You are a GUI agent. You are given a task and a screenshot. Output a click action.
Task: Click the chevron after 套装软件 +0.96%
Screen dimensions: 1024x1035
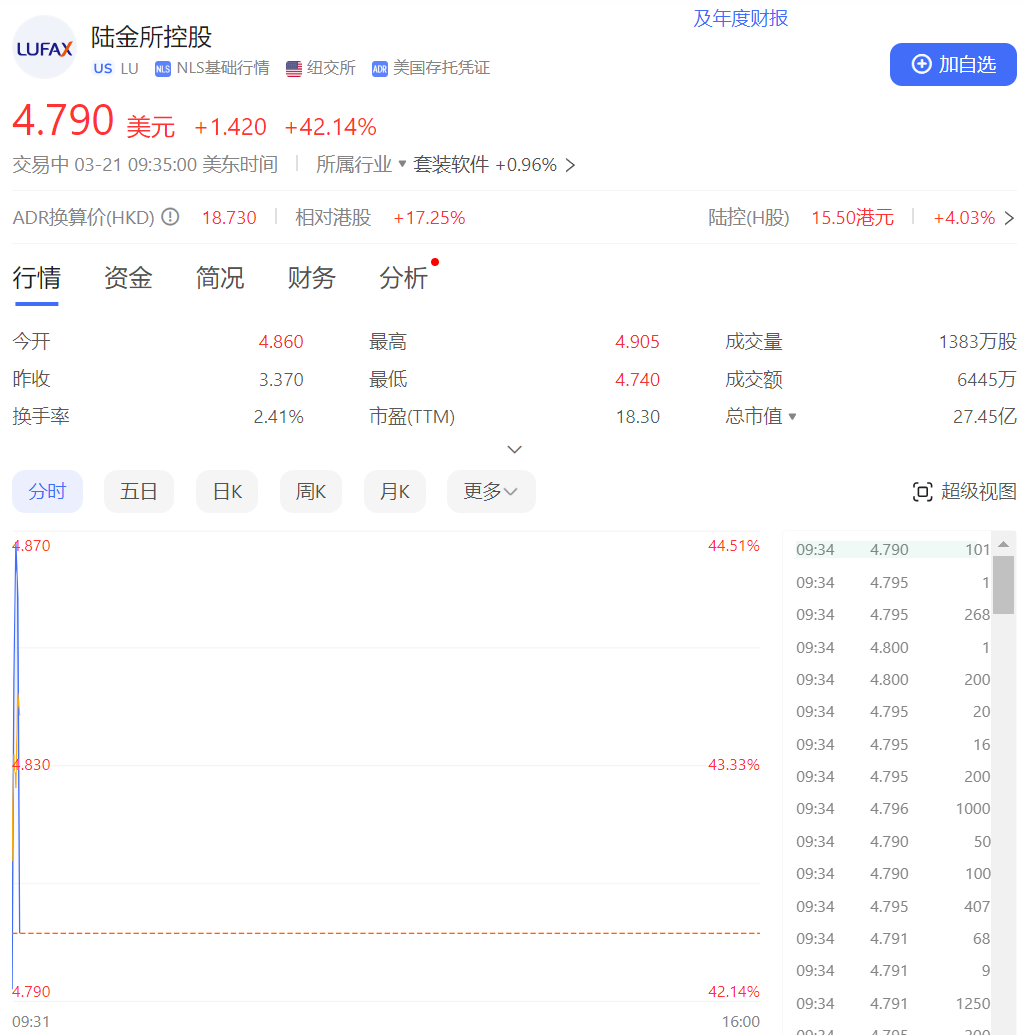(x=570, y=165)
